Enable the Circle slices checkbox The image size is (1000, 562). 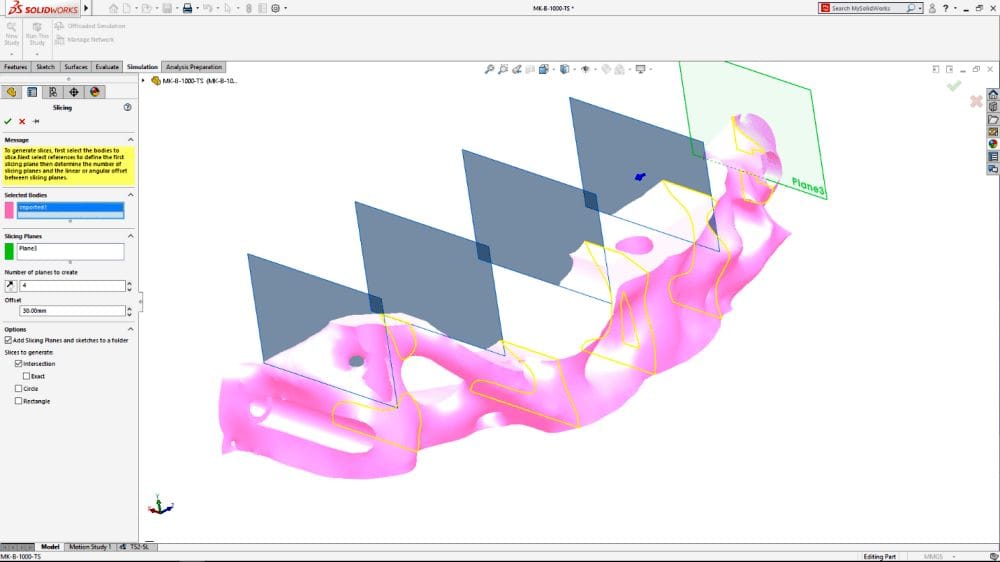tap(18, 389)
